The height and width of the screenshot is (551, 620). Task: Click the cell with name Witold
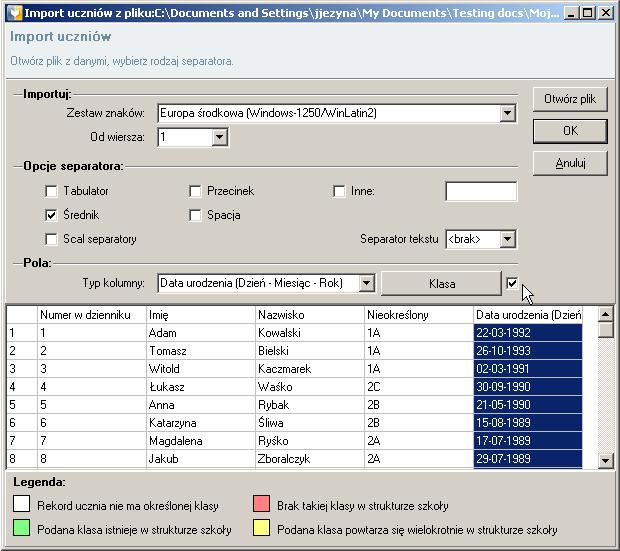click(x=201, y=369)
